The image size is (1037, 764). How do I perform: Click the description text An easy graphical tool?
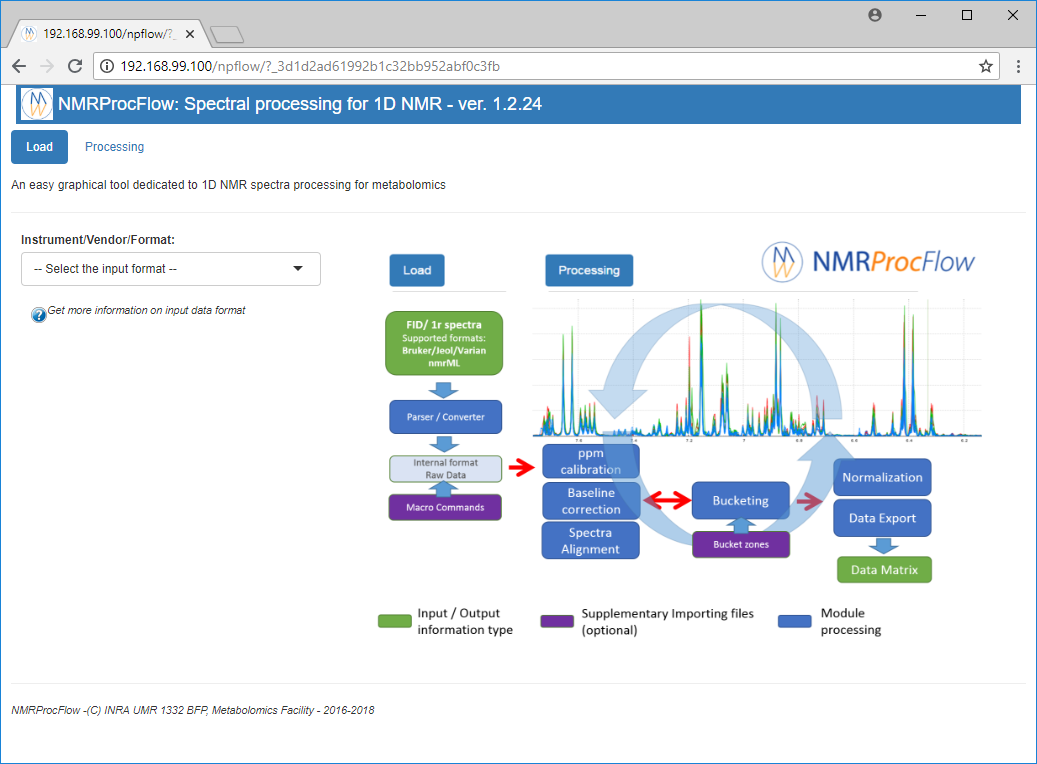228,185
